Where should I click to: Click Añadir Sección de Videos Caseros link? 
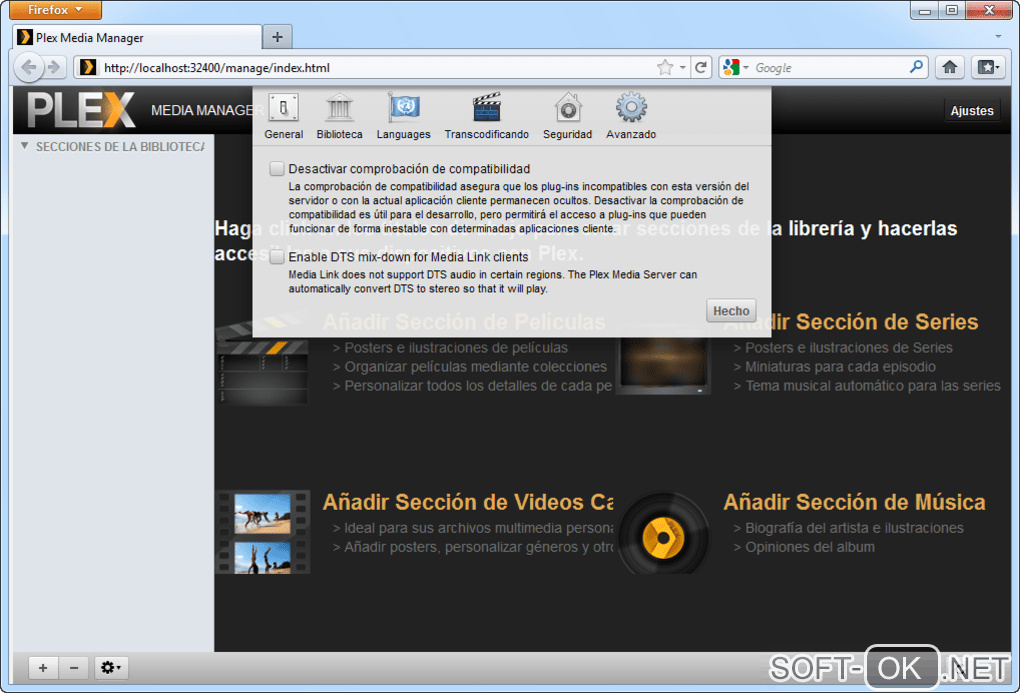(468, 502)
